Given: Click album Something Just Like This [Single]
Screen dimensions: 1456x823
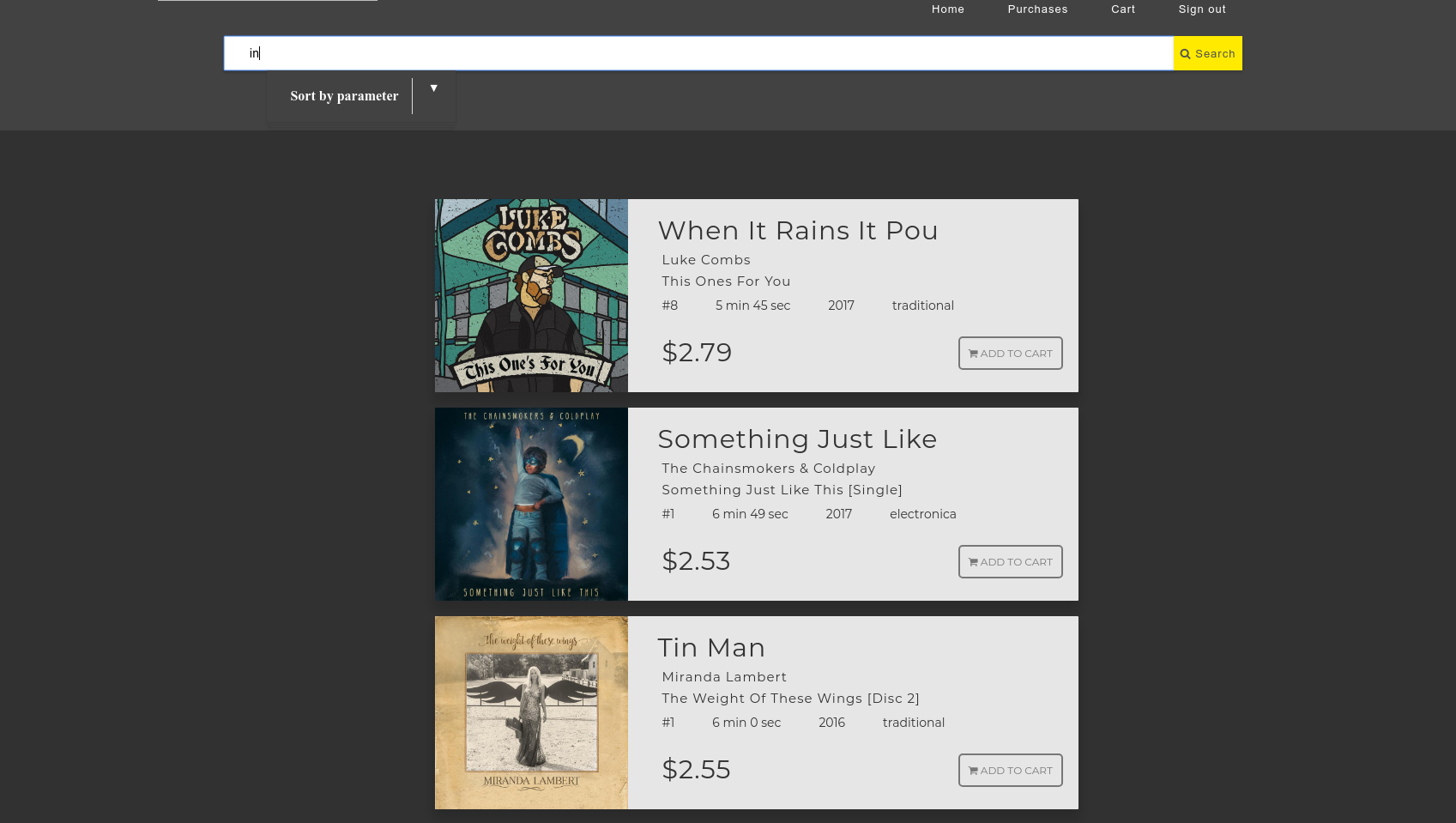Looking at the screenshot, I should pos(782,490).
